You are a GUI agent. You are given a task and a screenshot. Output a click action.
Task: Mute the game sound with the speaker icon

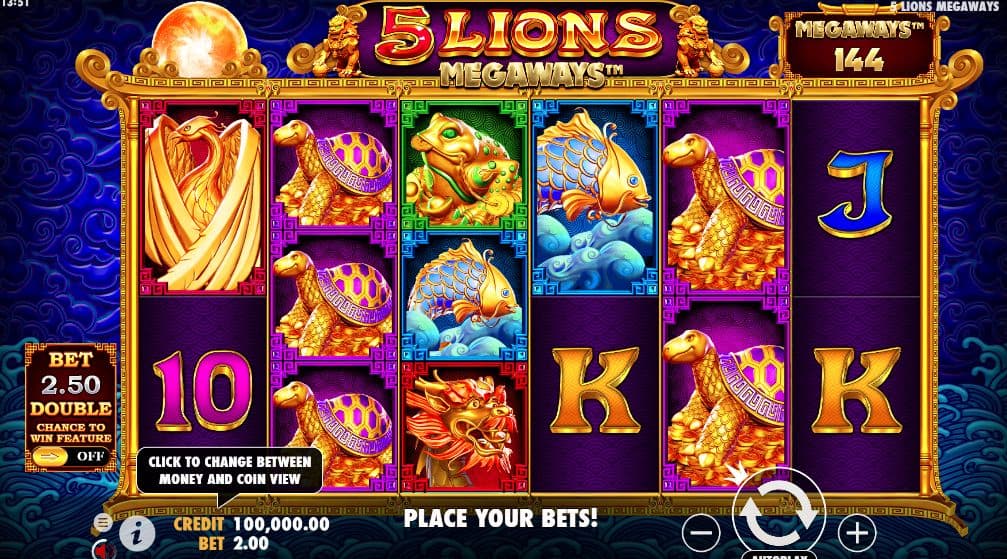102,550
